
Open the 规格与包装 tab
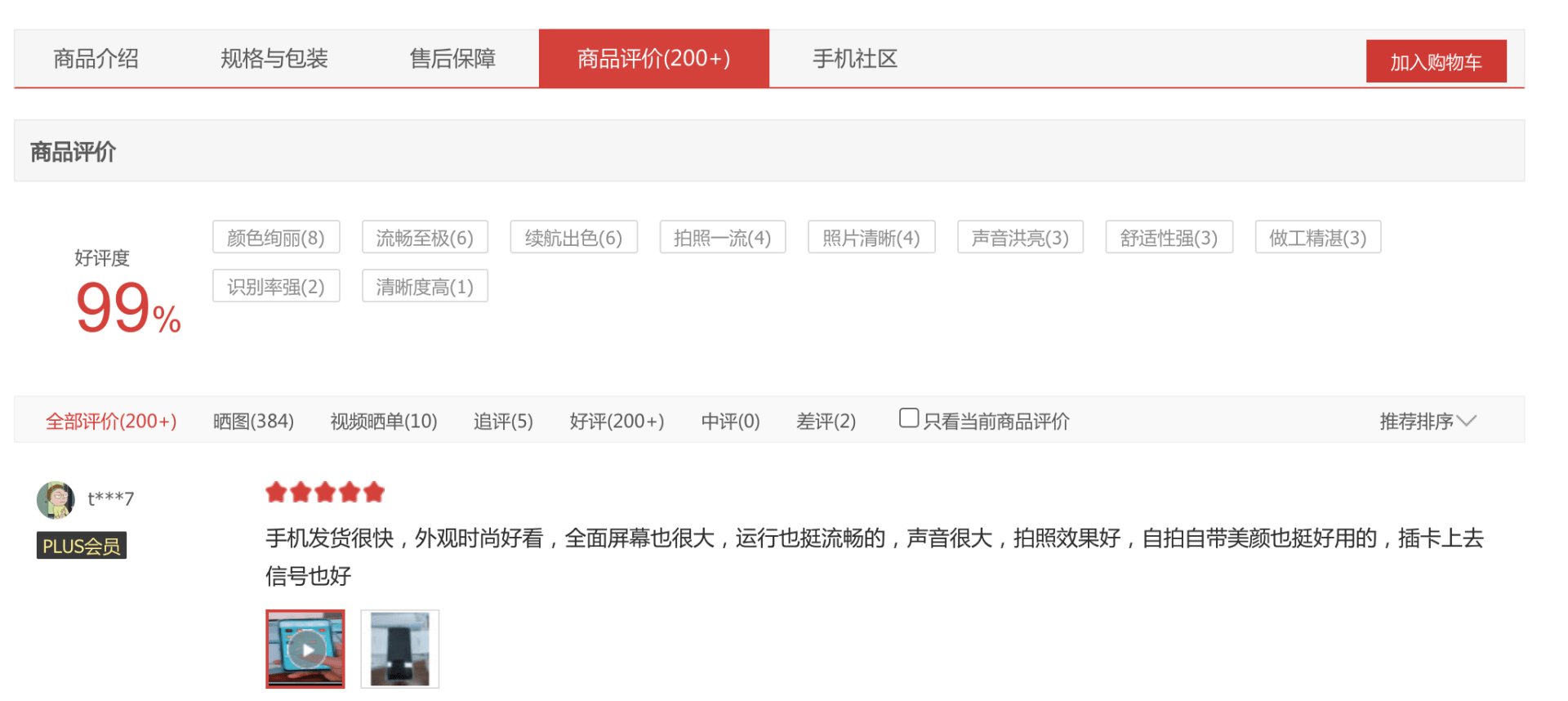tap(274, 59)
